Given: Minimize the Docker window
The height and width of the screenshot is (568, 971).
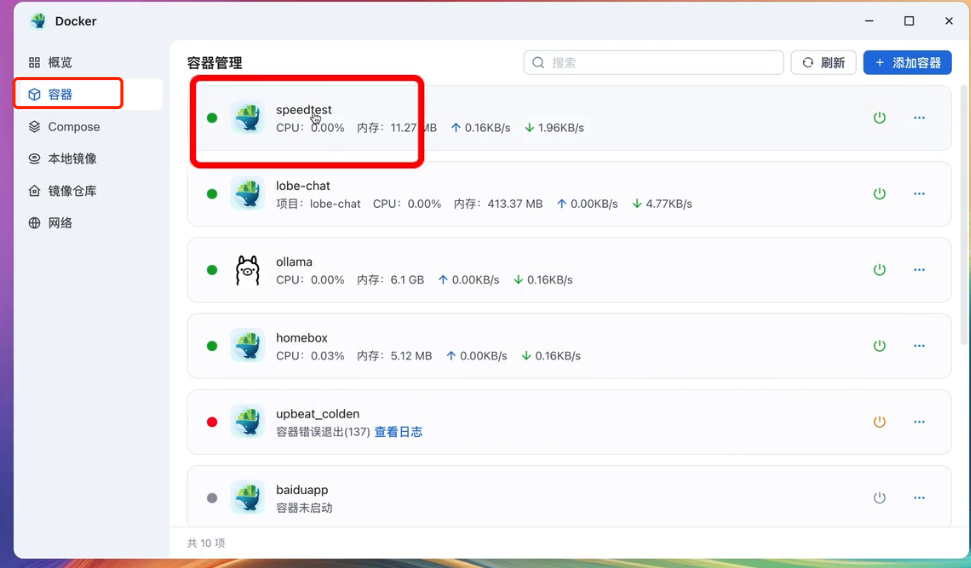Looking at the screenshot, I should 869,21.
